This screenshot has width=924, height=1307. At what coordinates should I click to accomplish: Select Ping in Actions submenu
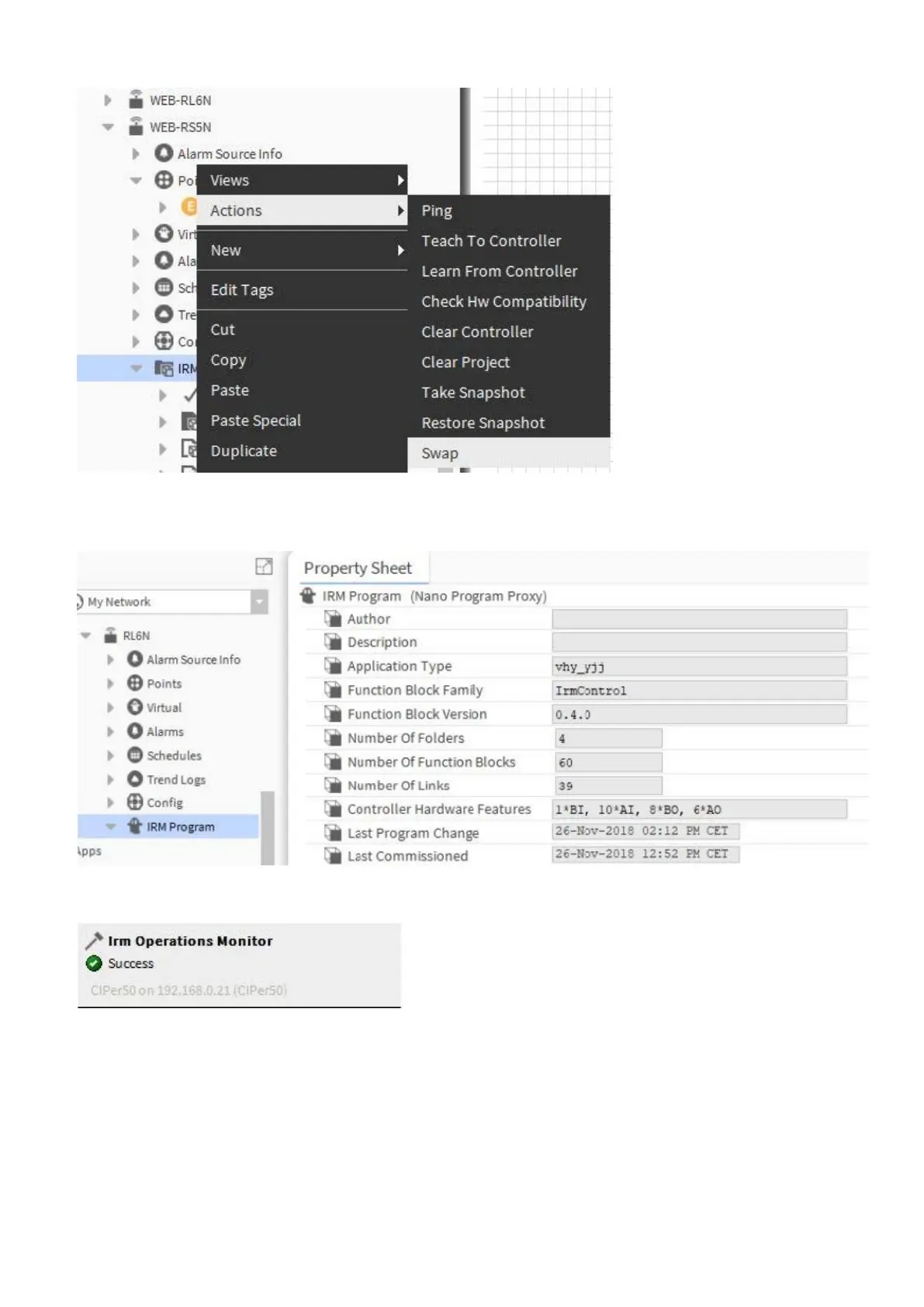coord(509,210)
